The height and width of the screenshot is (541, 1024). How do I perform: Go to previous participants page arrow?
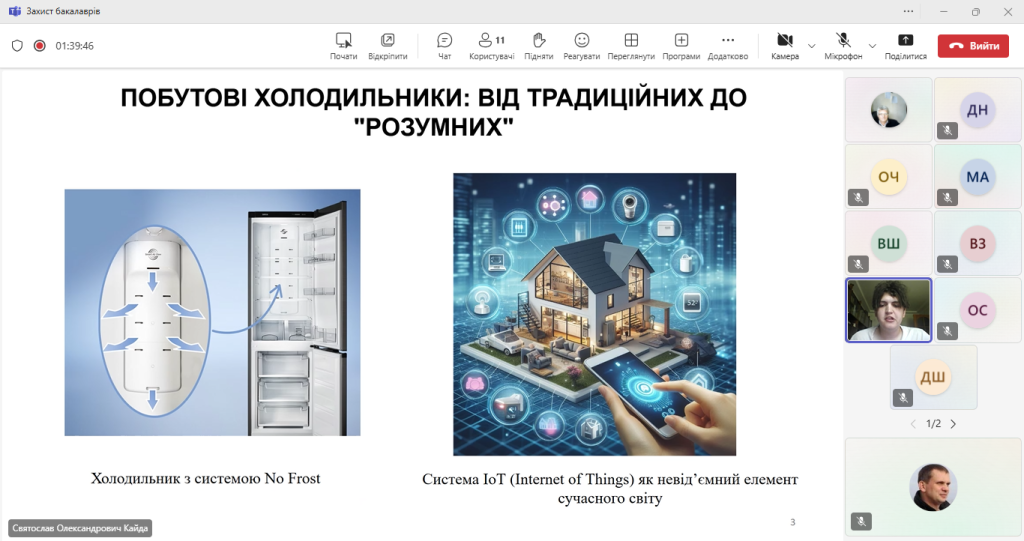(x=913, y=424)
